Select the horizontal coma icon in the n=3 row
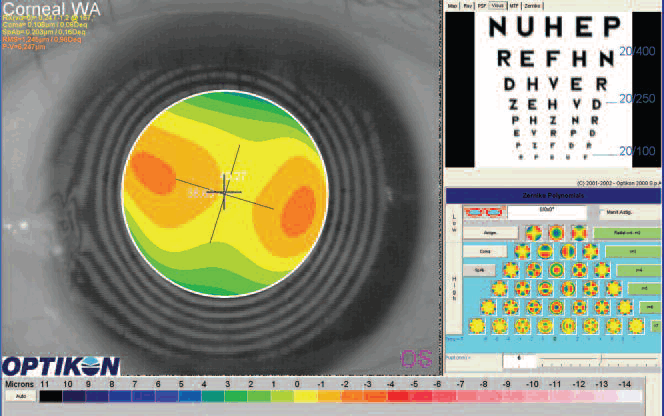This screenshot has width=664, height=416. (567, 251)
